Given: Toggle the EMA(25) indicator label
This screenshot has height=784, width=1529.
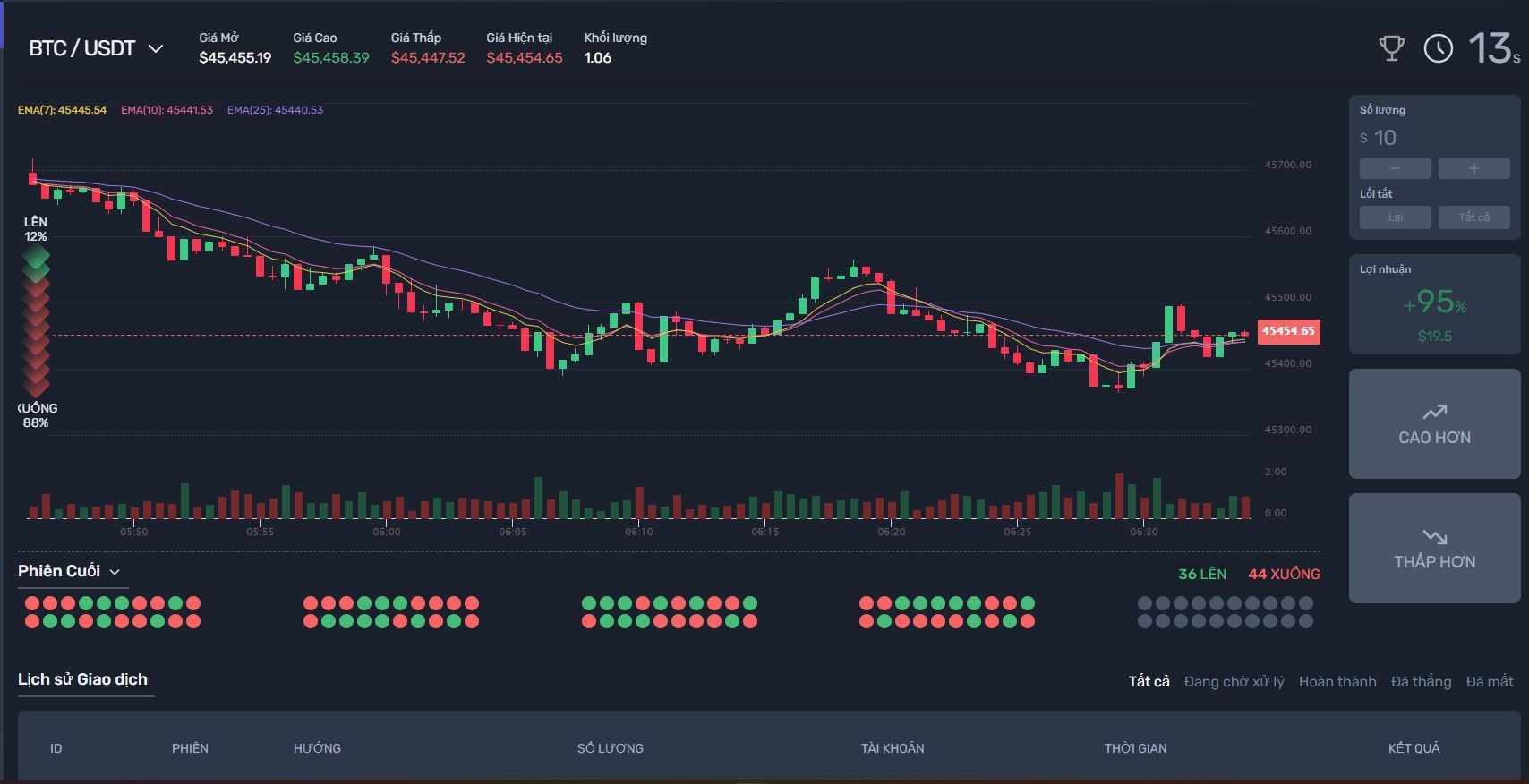Looking at the screenshot, I should (x=275, y=110).
